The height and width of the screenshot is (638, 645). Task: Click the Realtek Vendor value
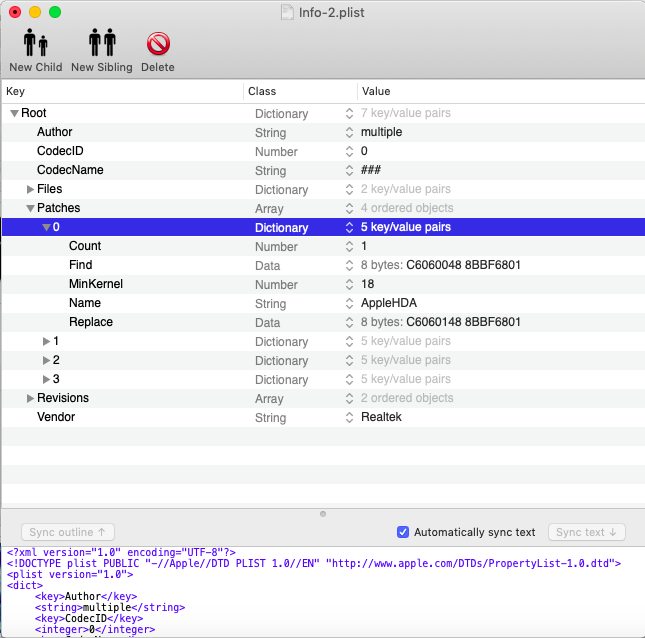381,417
